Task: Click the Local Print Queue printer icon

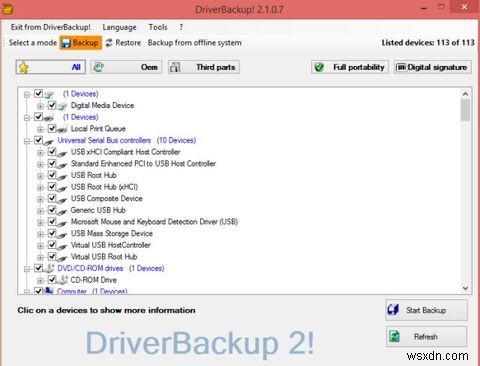Action: [62, 129]
